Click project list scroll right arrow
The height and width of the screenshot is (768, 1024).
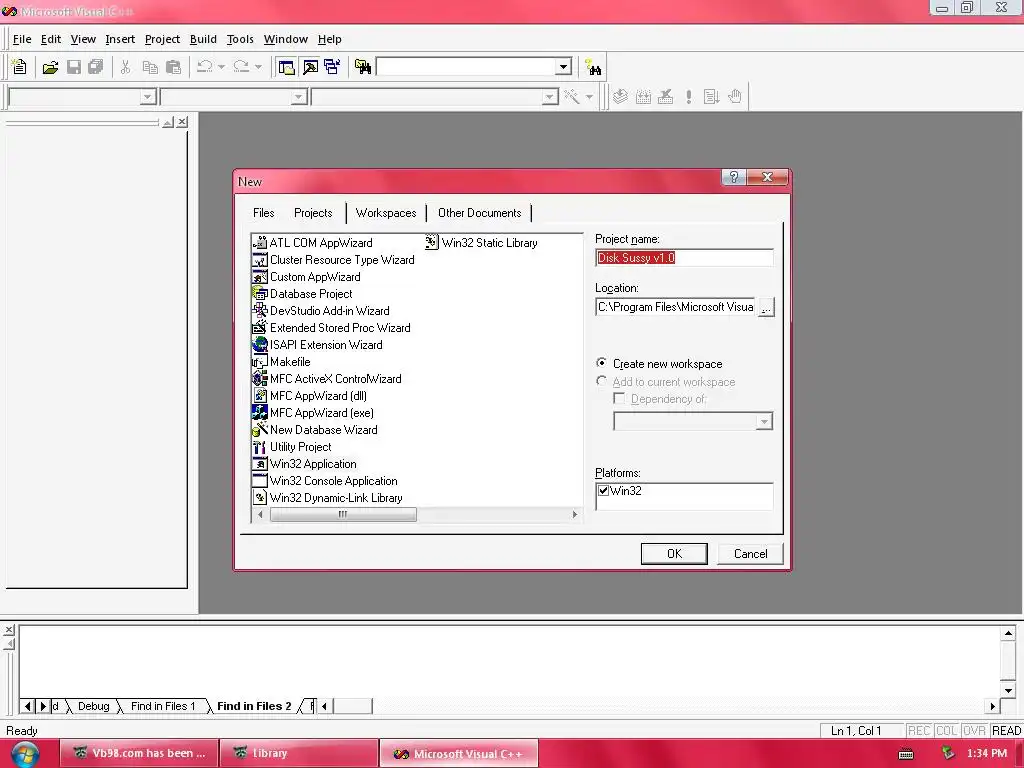pyautogui.click(x=575, y=515)
